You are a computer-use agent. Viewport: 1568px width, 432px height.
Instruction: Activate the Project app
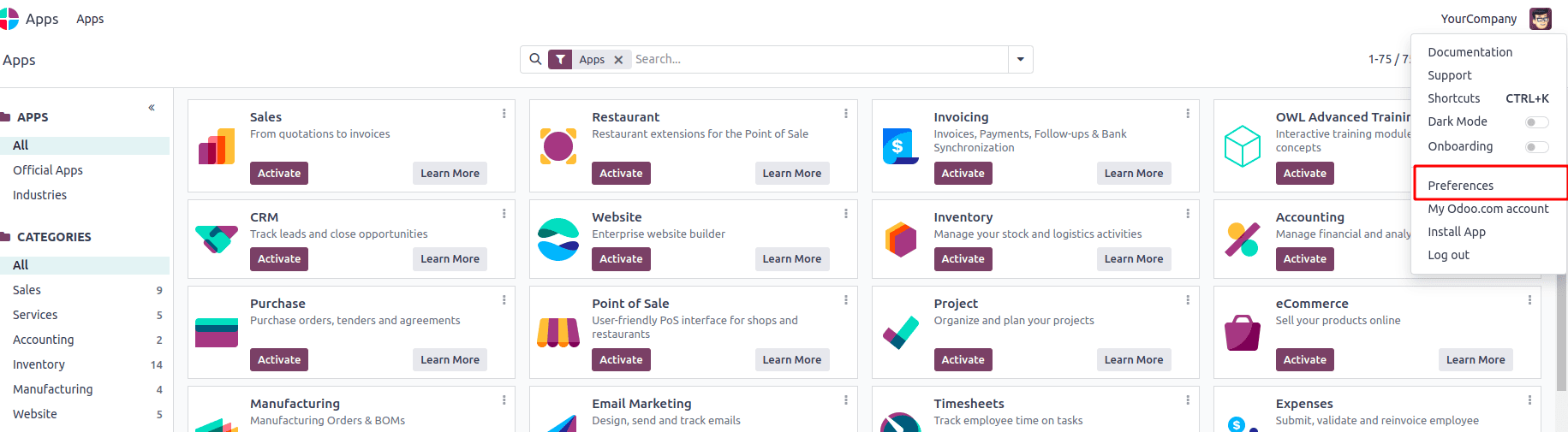point(963,360)
